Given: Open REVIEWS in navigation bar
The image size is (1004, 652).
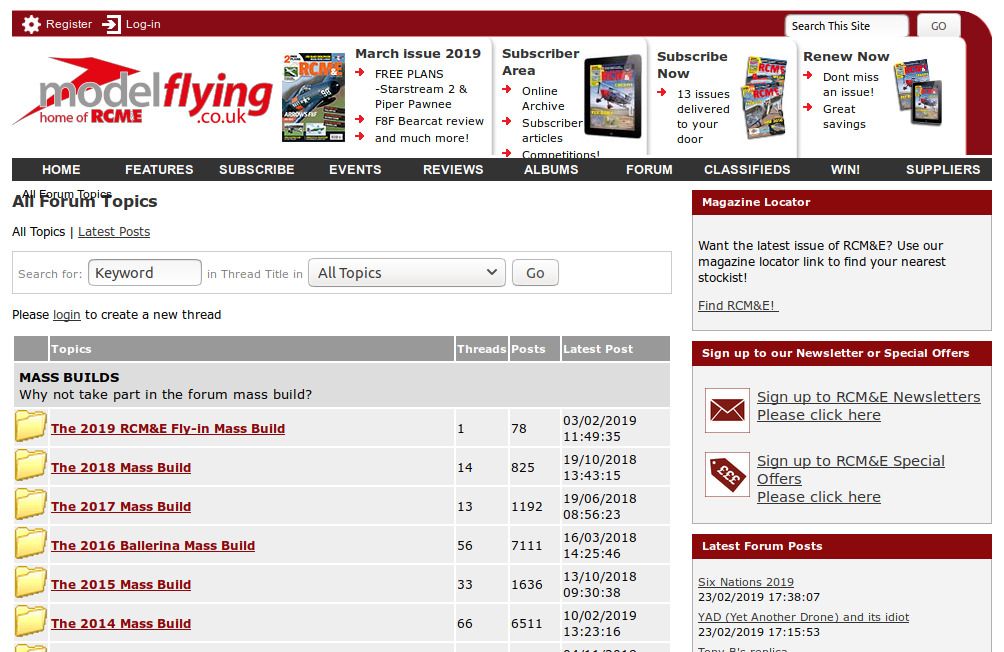Looking at the screenshot, I should (453, 170).
